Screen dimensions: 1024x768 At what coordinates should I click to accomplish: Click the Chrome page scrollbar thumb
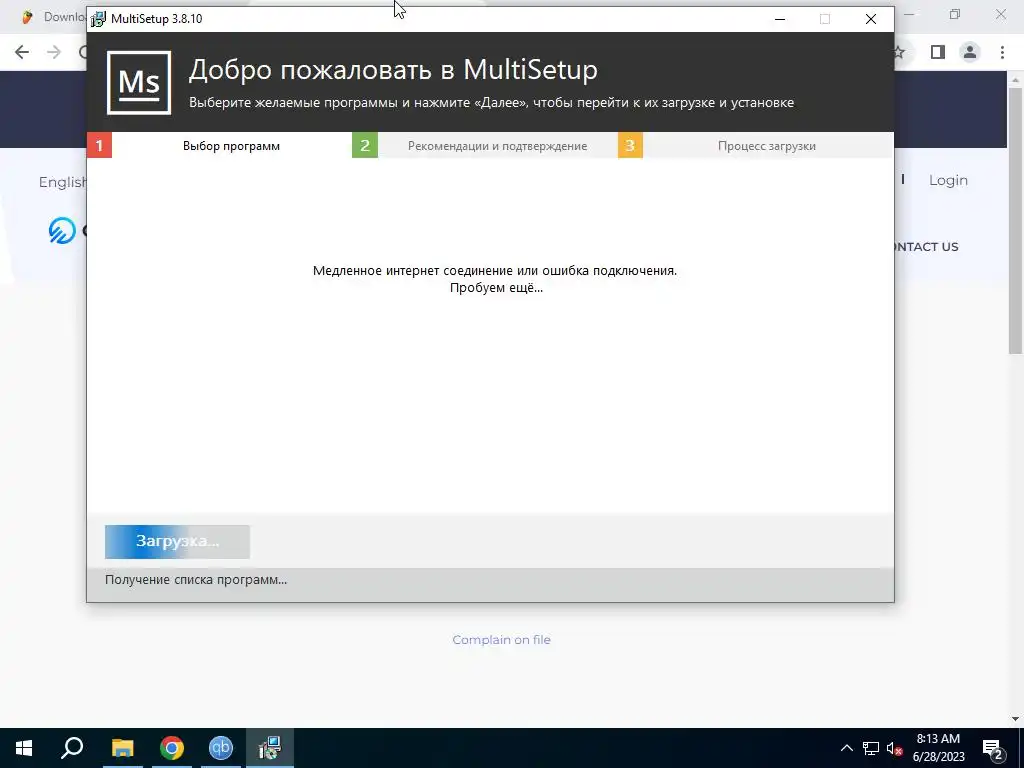point(1015,221)
